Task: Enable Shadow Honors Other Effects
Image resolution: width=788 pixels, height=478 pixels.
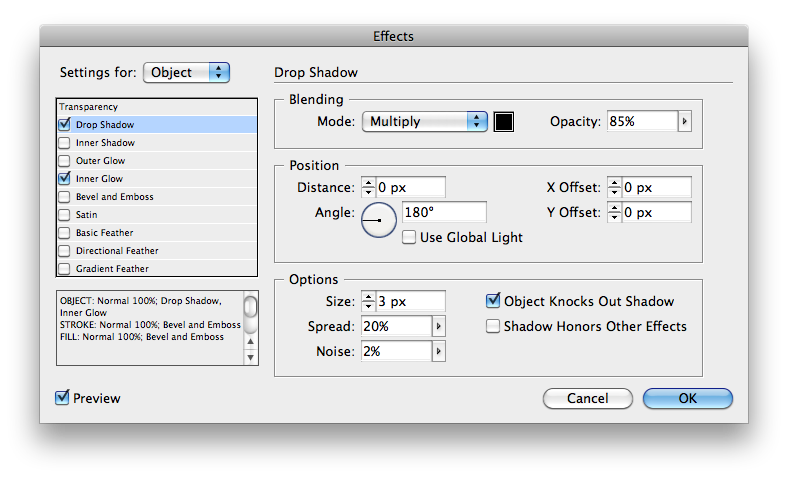Action: coord(493,326)
